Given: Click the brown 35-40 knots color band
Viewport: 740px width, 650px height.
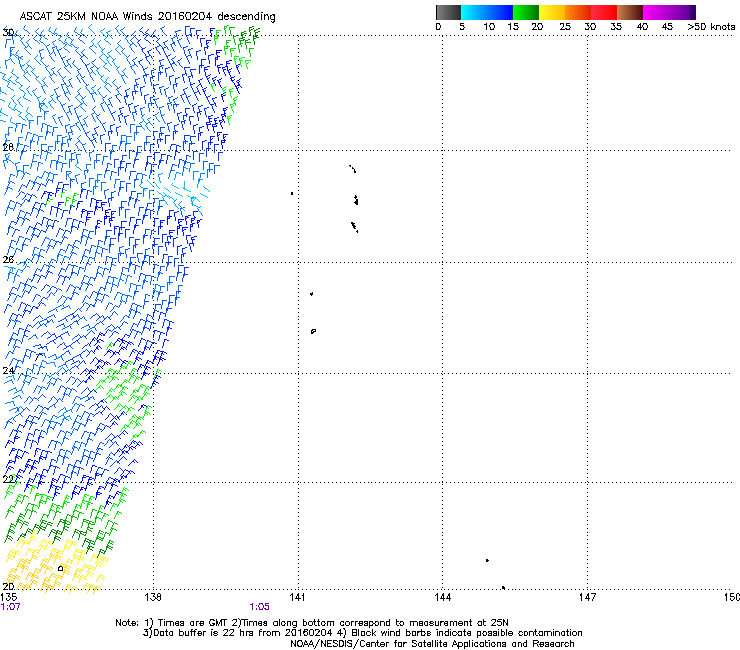Looking at the screenshot, I should pyautogui.click(x=630, y=12).
